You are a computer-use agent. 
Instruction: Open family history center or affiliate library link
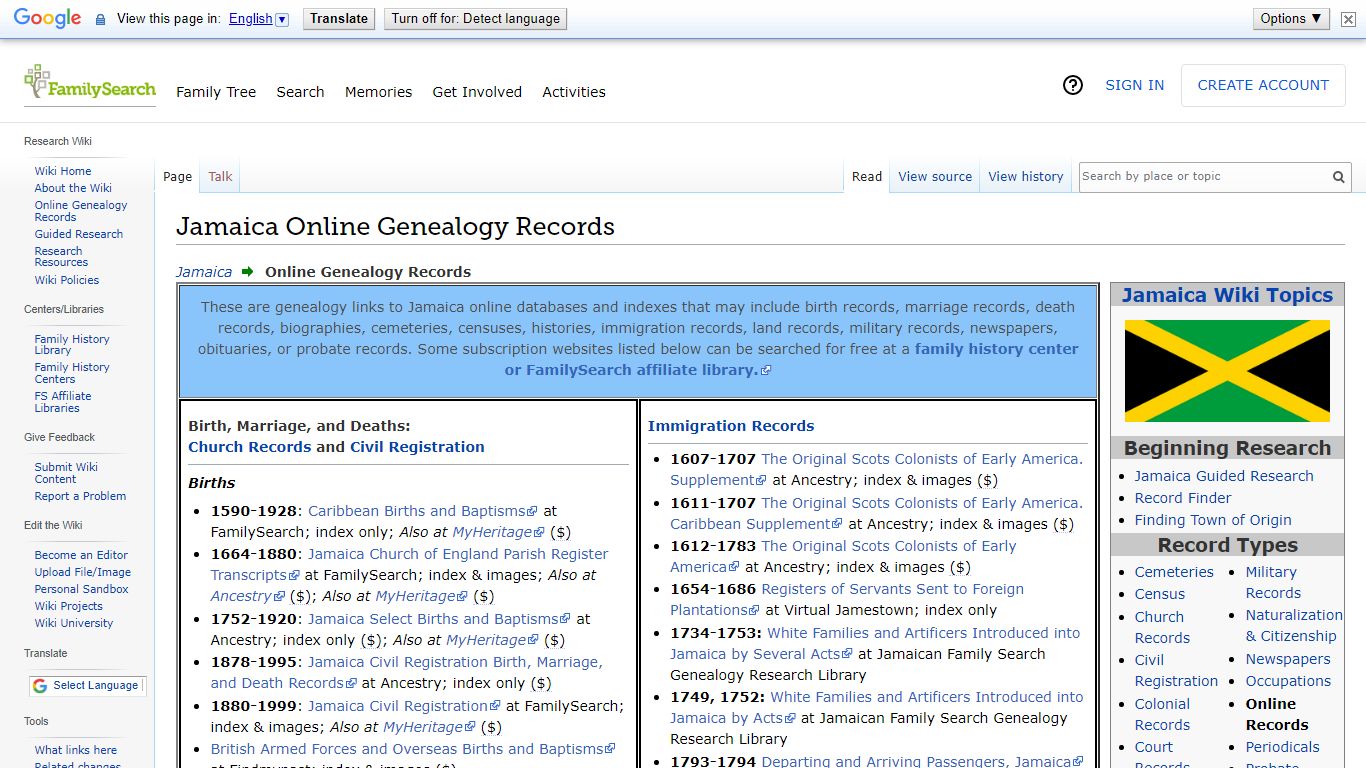click(792, 359)
